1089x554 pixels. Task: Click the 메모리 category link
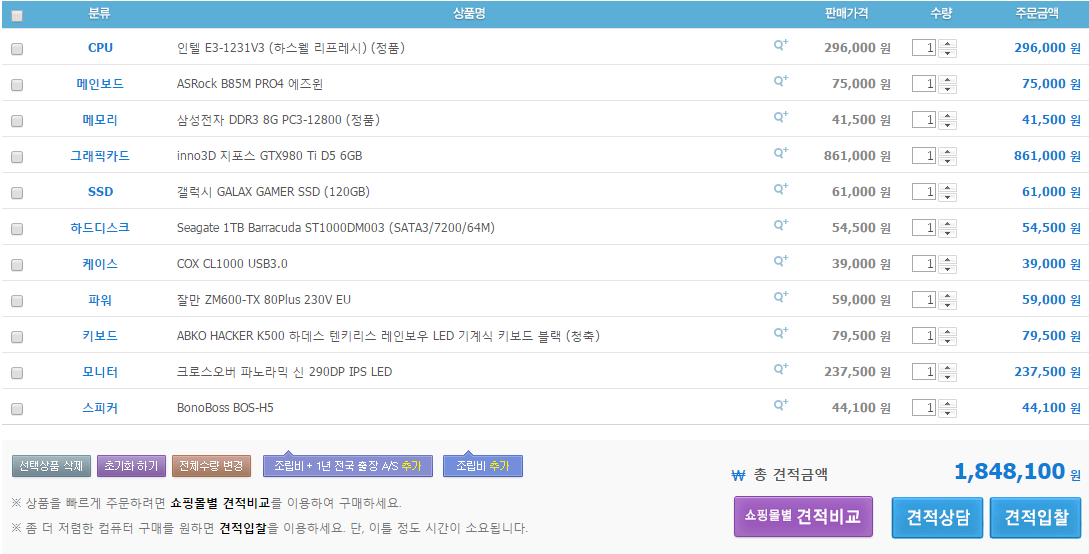pyautogui.click(x=100, y=120)
